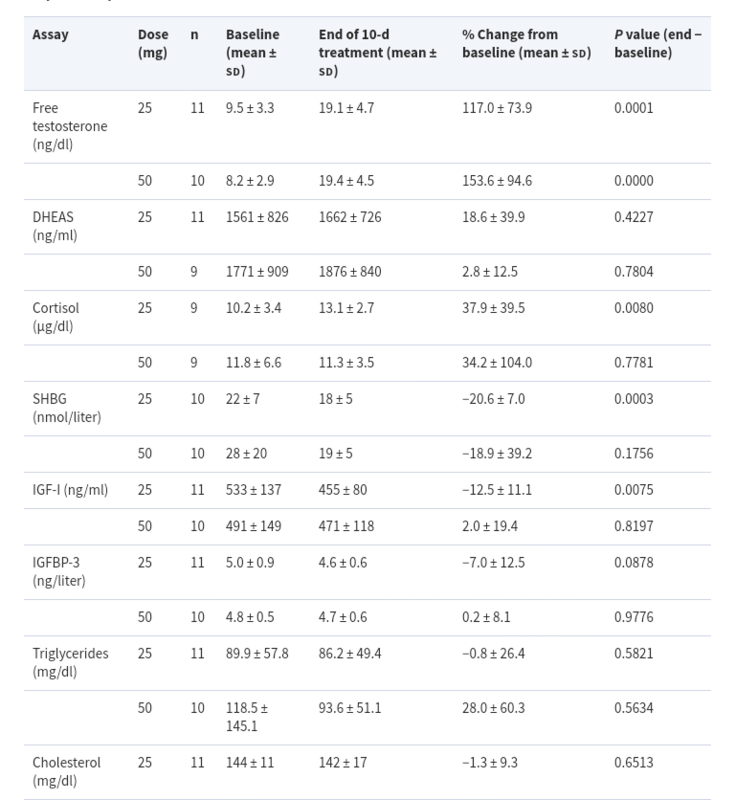Click the 1561 ± 826 baseline value
This screenshot has width=735, height=800.
tap(257, 217)
